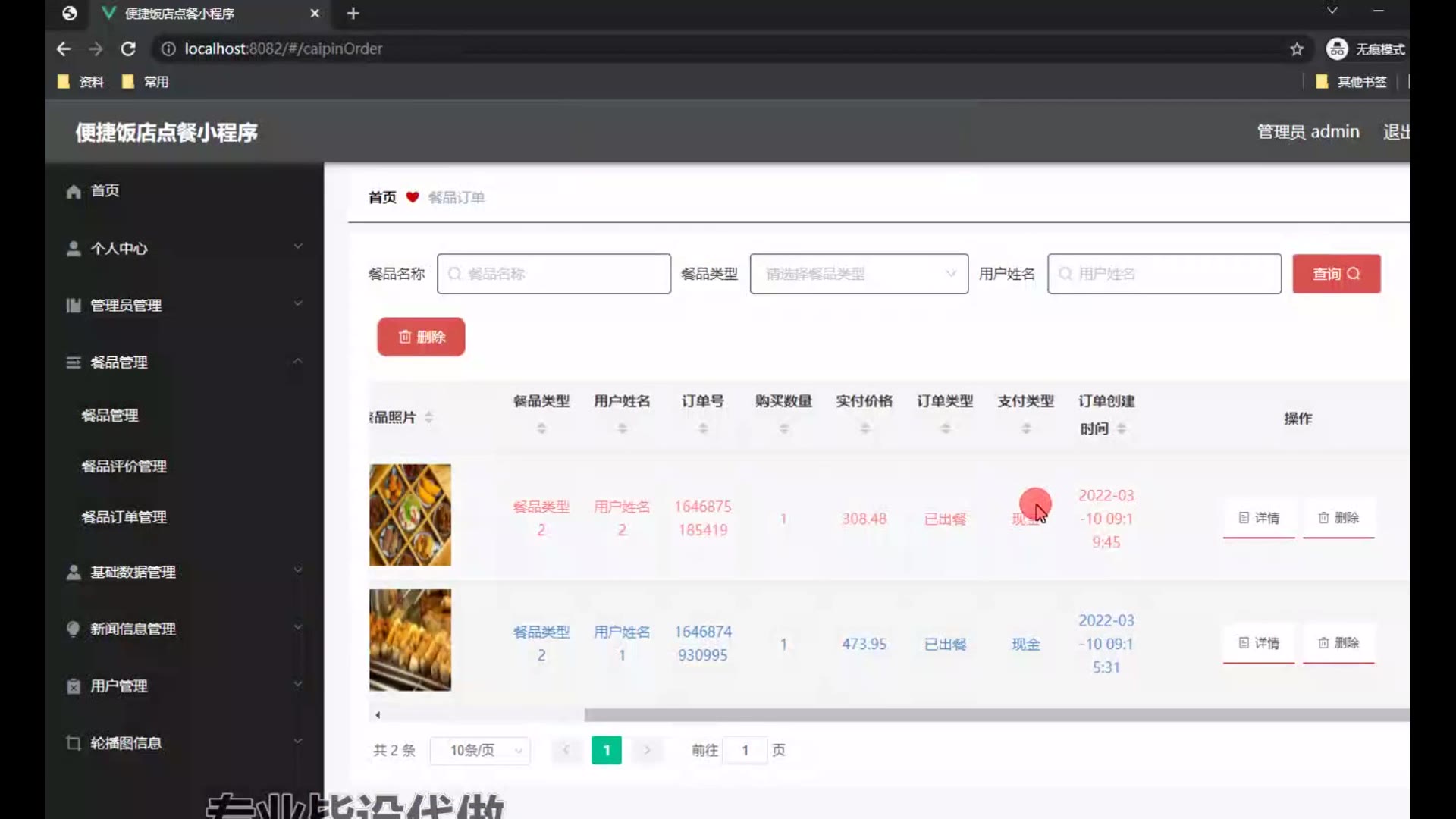Go back using the browser back arrow
The image size is (1456, 819).
tap(64, 49)
